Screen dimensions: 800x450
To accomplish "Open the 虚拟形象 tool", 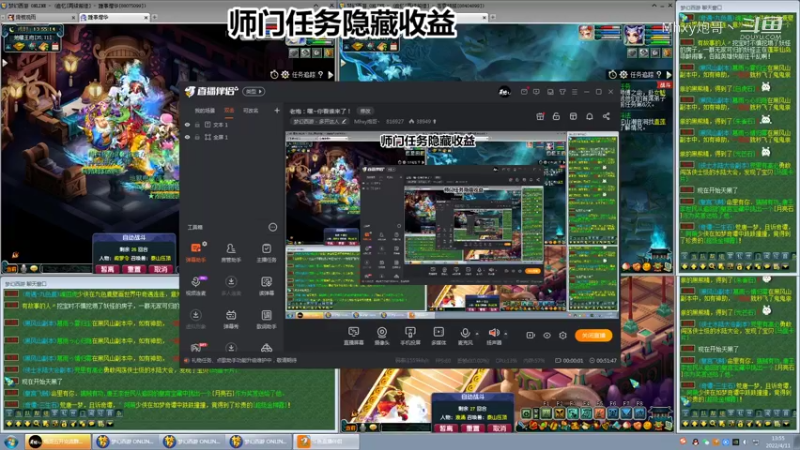I will [195, 319].
